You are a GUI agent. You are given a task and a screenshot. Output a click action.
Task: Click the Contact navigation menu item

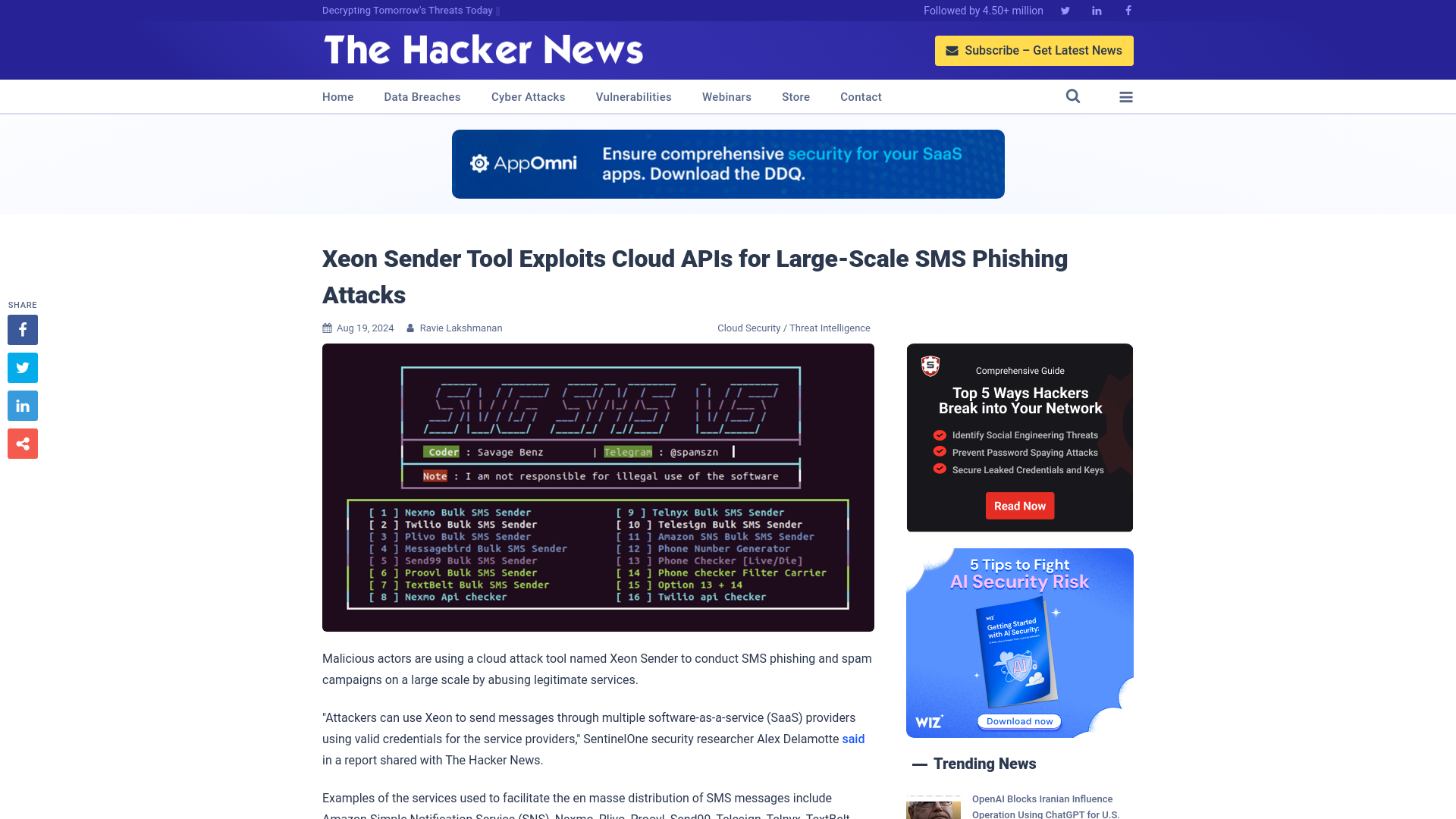[x=860, y=97]
